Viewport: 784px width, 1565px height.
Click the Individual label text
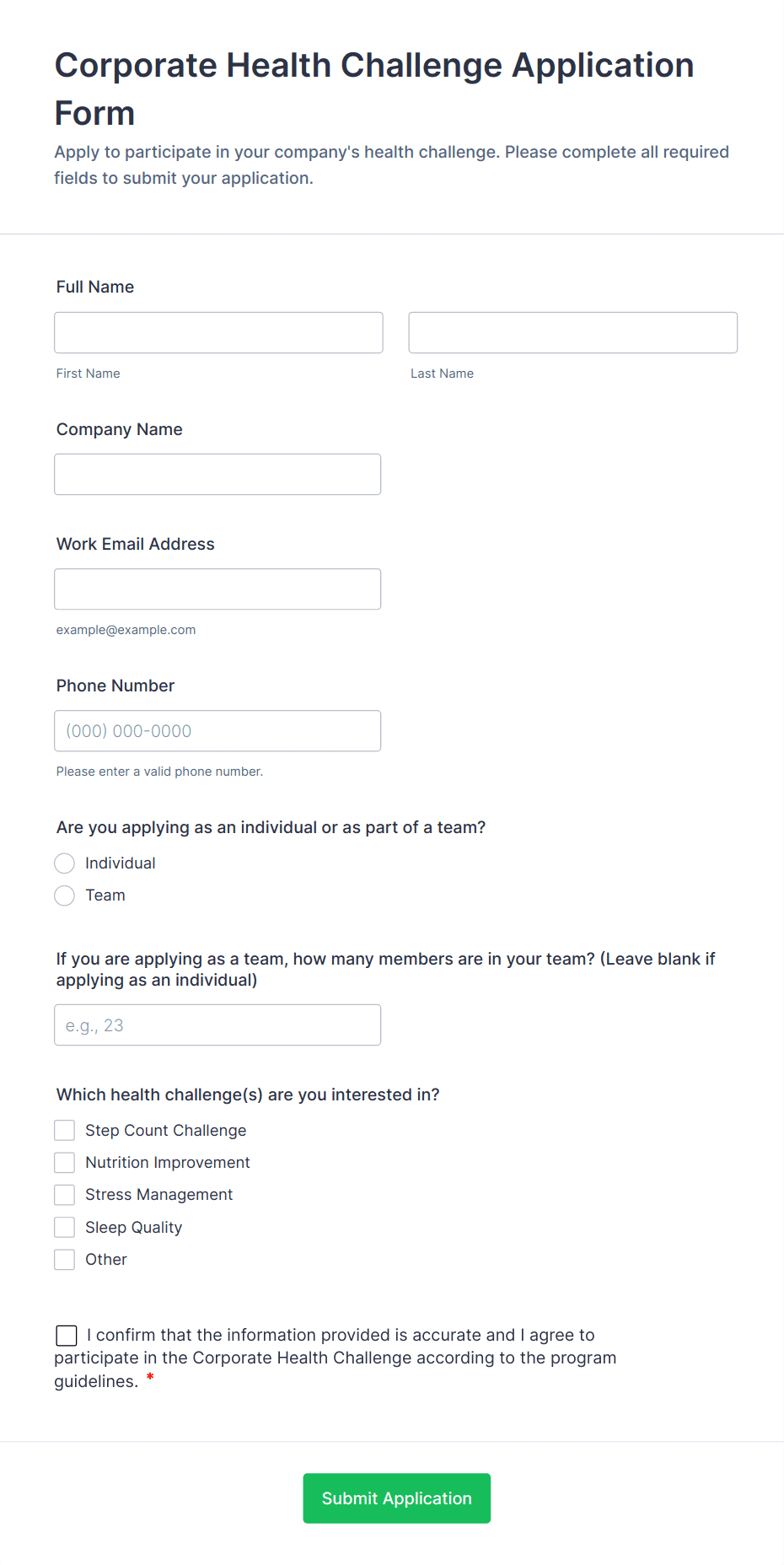pos(121,863)
